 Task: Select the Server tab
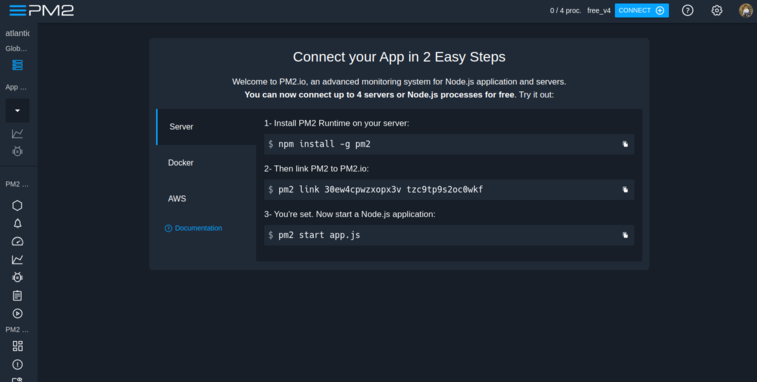(x=206, y=127)
